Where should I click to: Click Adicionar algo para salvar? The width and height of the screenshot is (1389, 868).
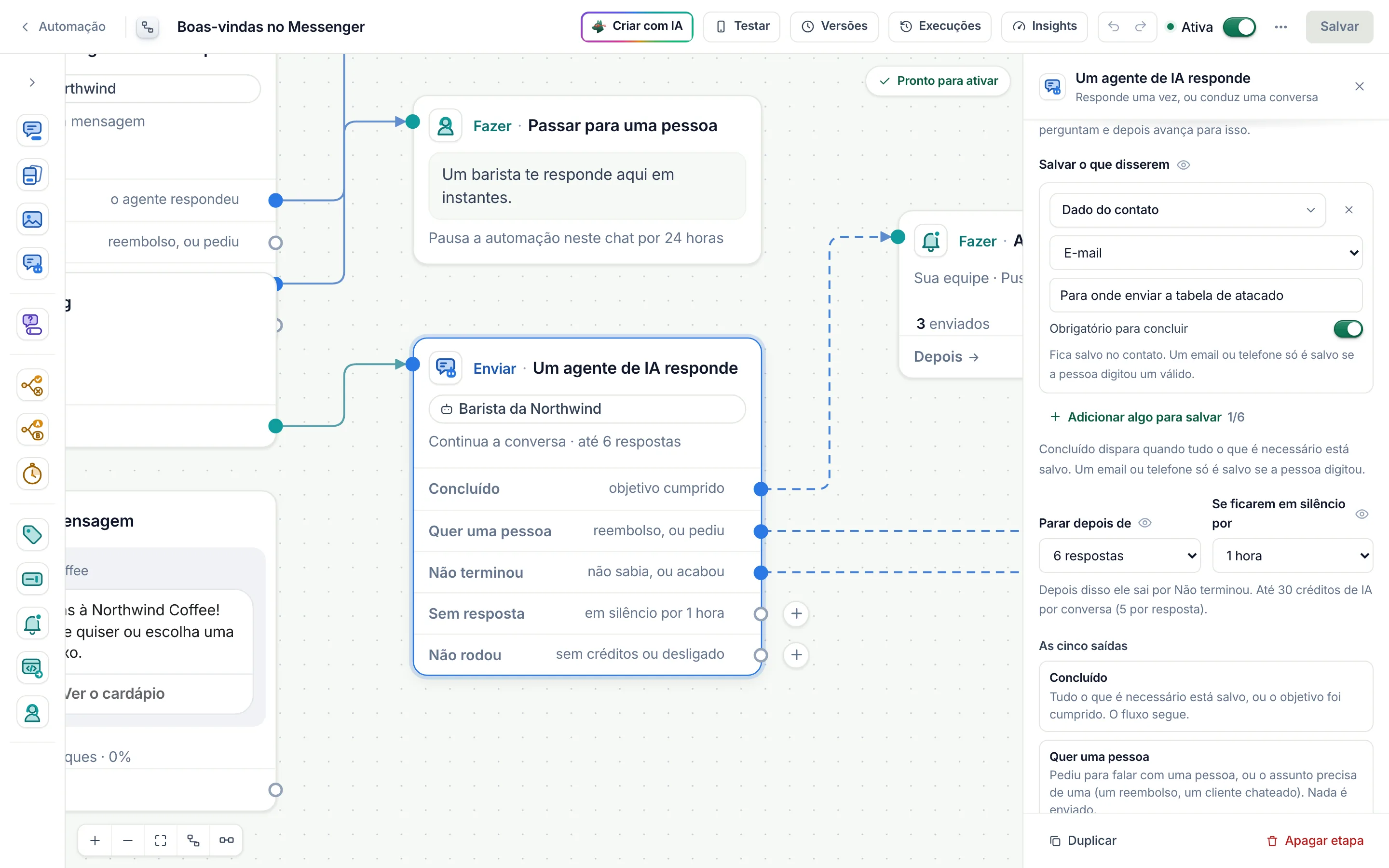click(x=1144, y=417)
